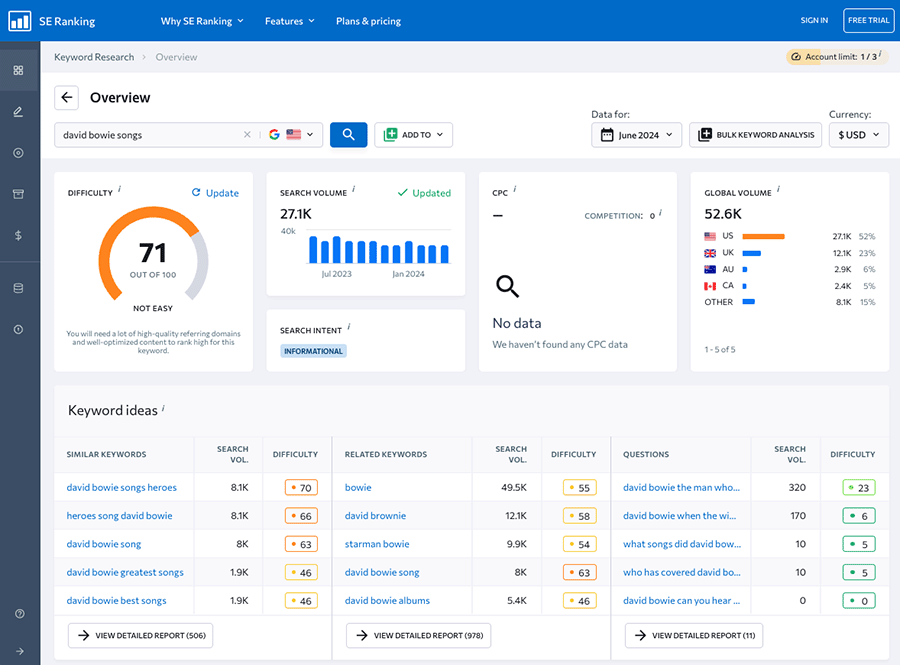Screen dimensions: 900x665
Task: Click the orange US volume bar
Action: [x=763, y=236]
